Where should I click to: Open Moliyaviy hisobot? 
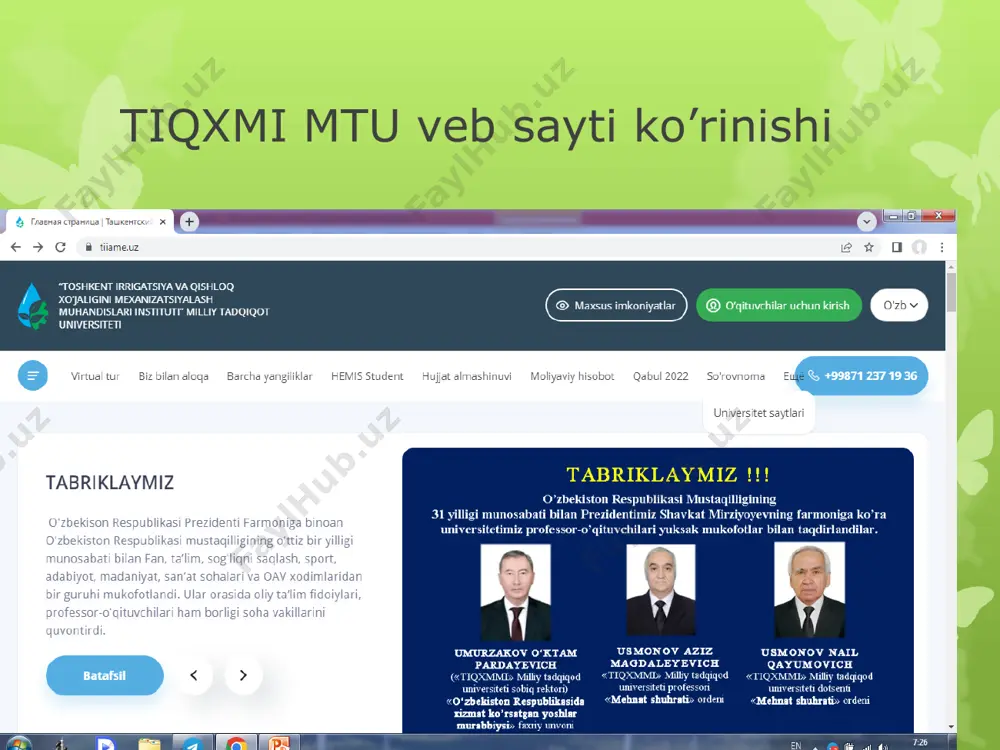[572, 376]
